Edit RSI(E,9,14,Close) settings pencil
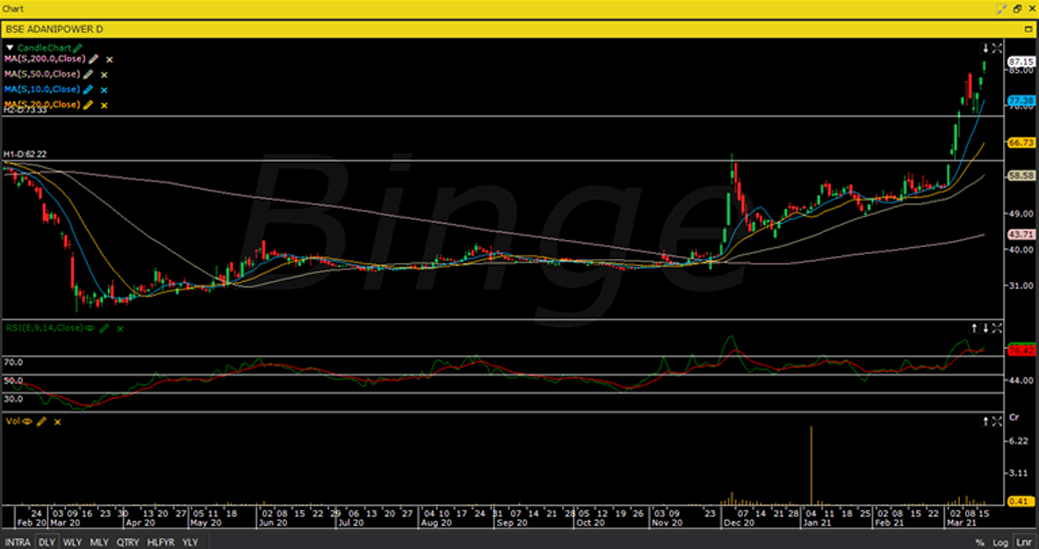This screenshot has width=1039, height=549. (x=104, y=328)
